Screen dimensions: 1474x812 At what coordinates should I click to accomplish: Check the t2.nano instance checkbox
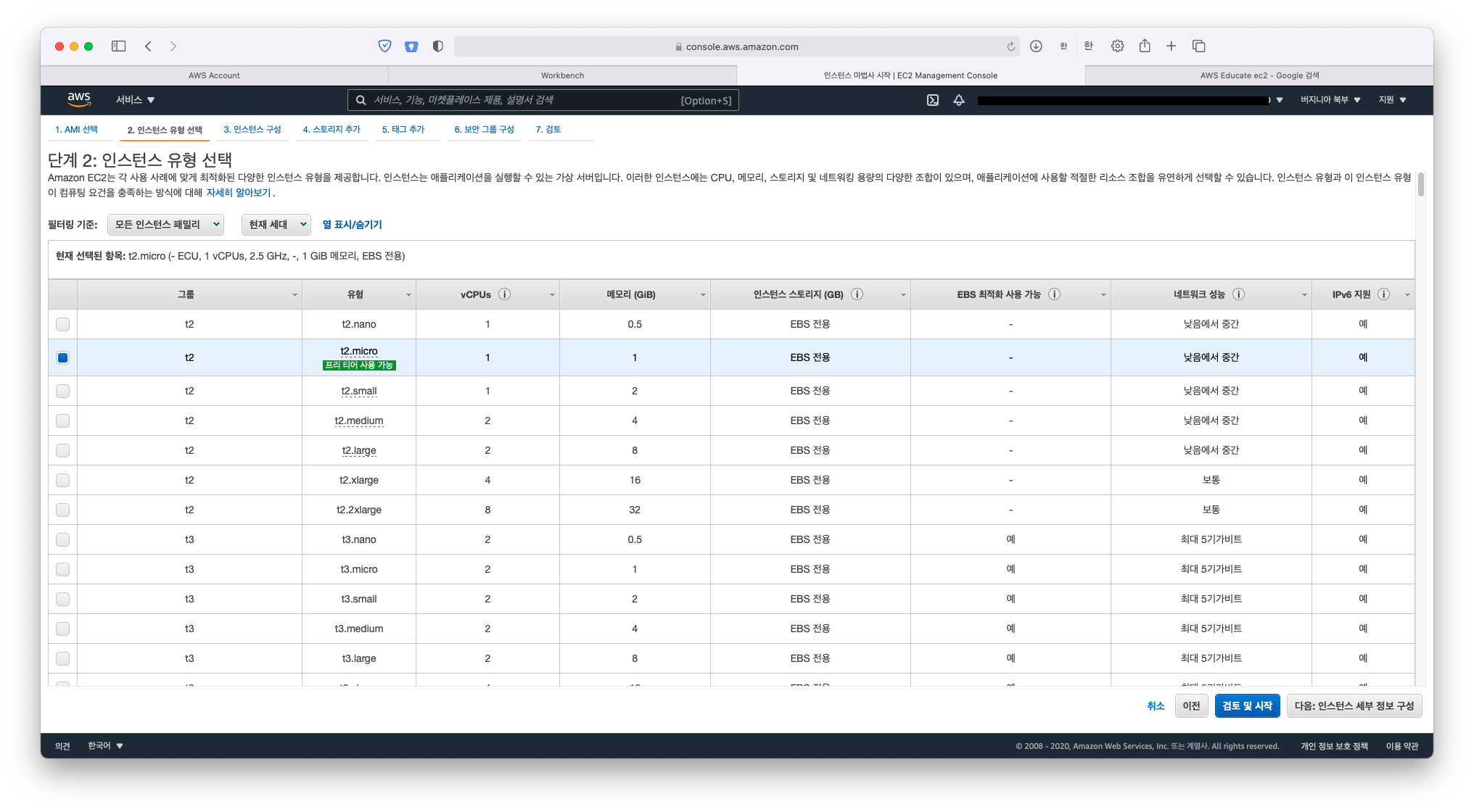pyautogui.click(x=63, y=324)
